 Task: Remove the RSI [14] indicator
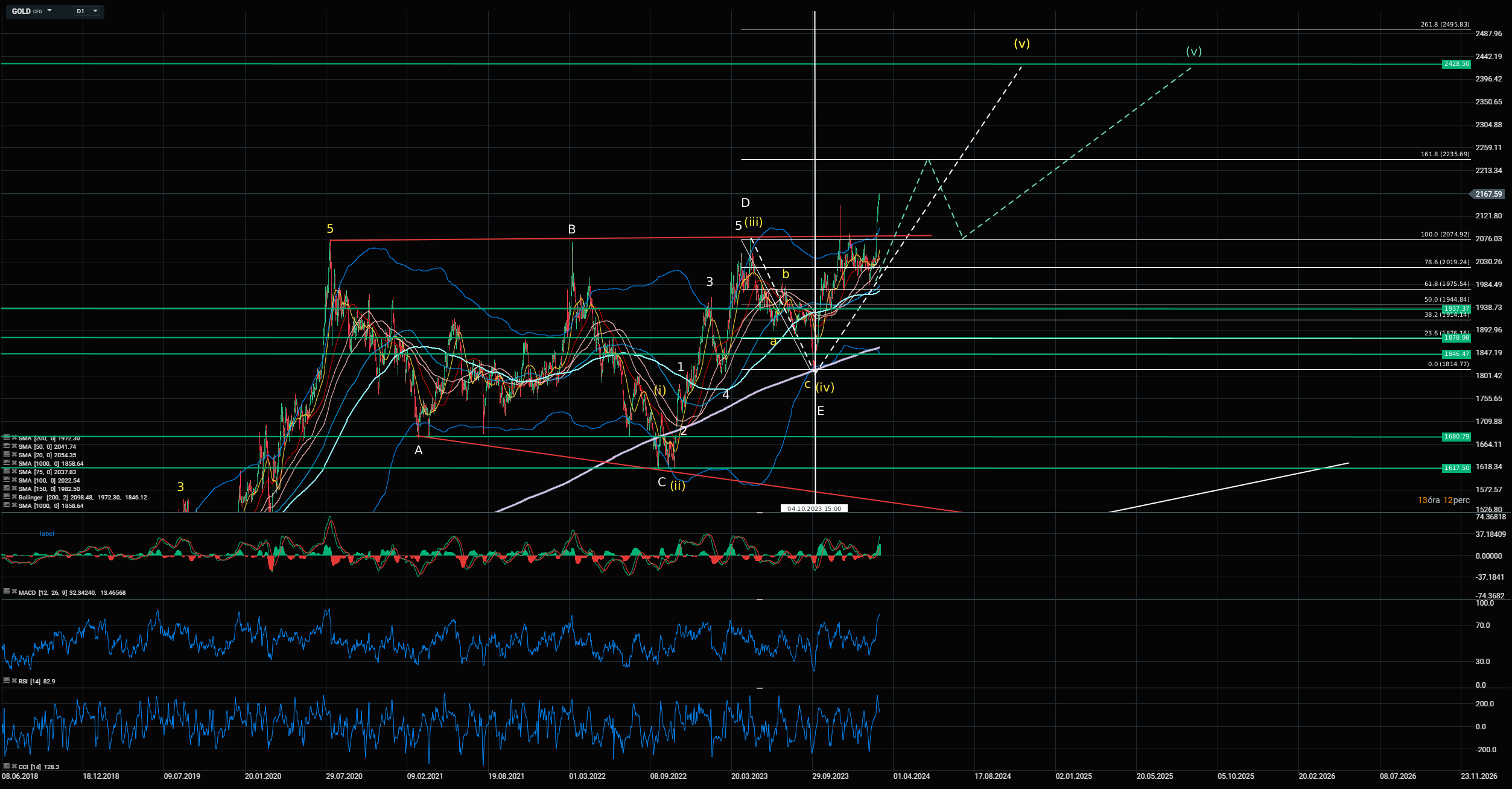(14, 680)
